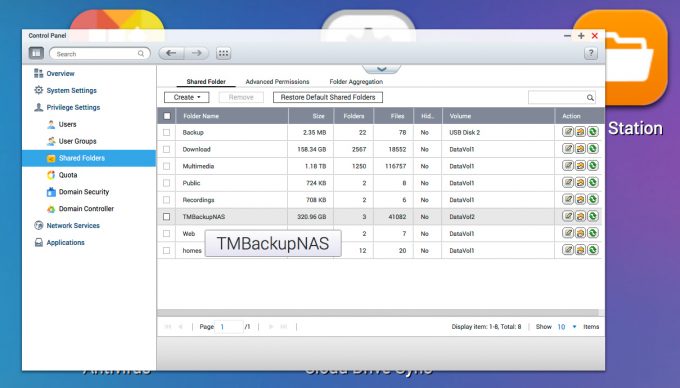Edit properties icon for Public folder

pyautogui.click(x=568, y=183)
